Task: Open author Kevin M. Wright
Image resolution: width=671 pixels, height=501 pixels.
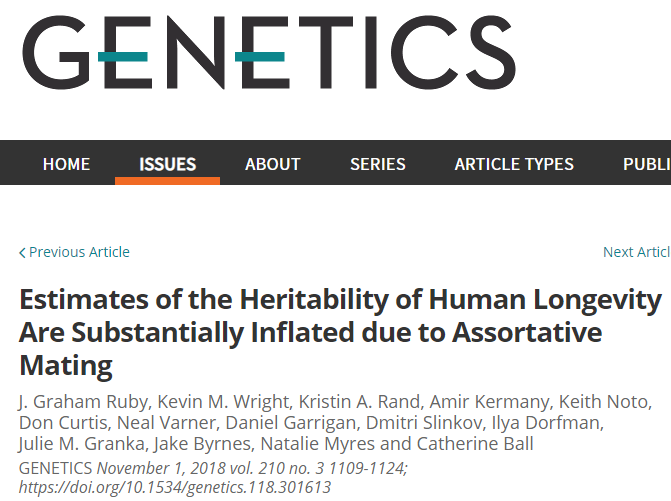Action: [224, 402]
